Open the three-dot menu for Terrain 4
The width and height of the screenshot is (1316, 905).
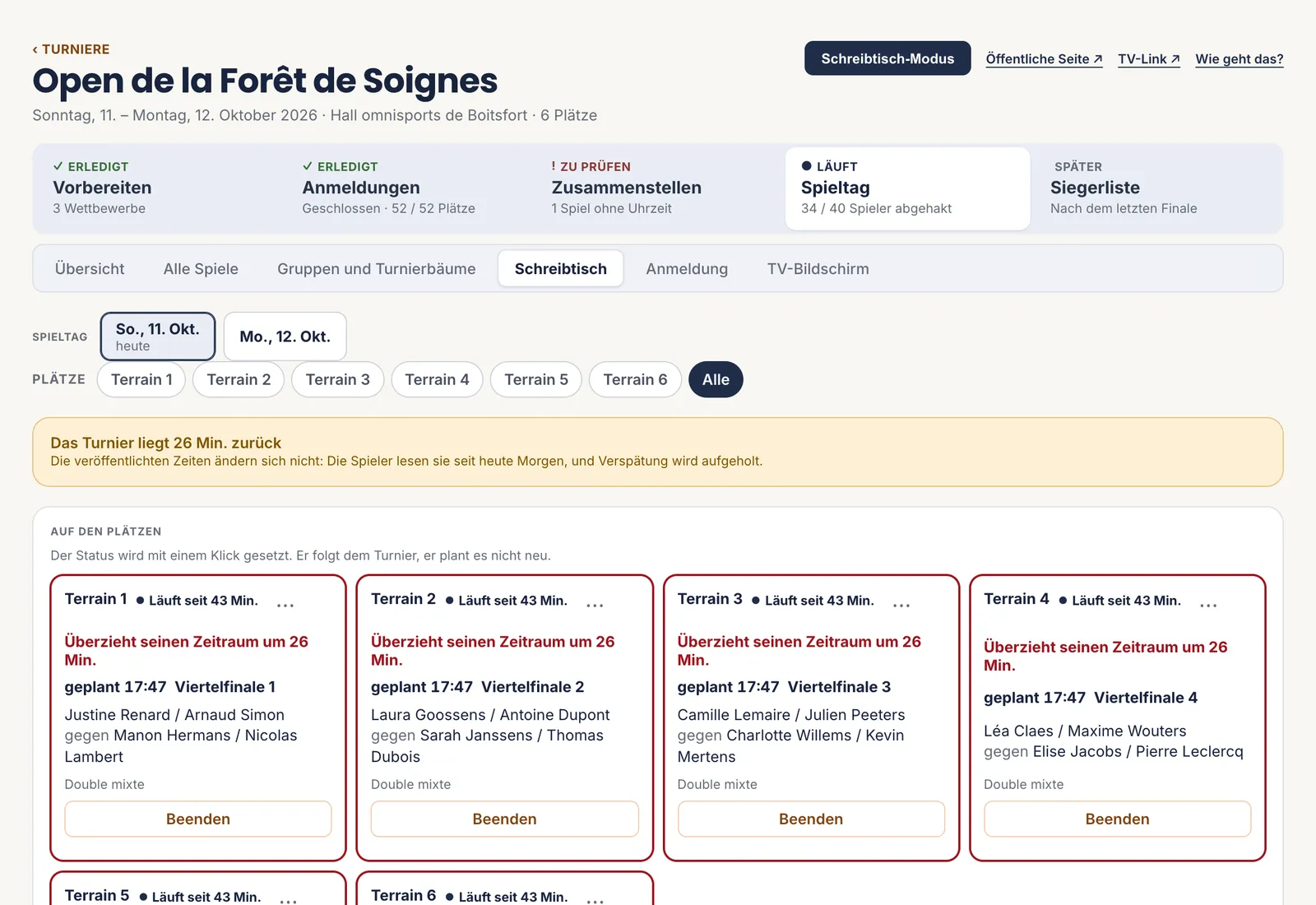[1208, 605]
